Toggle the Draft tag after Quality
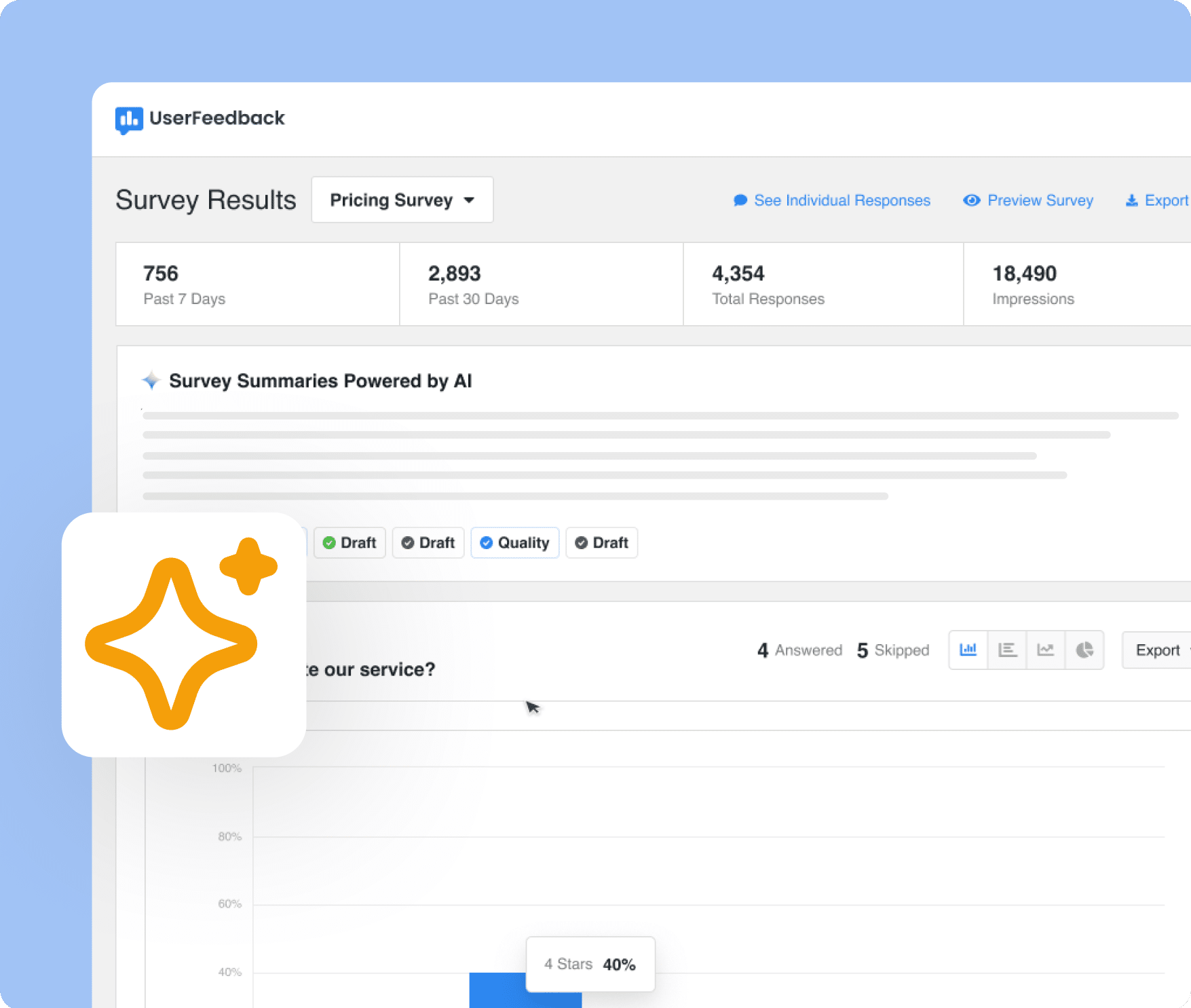 coord(602,542)
